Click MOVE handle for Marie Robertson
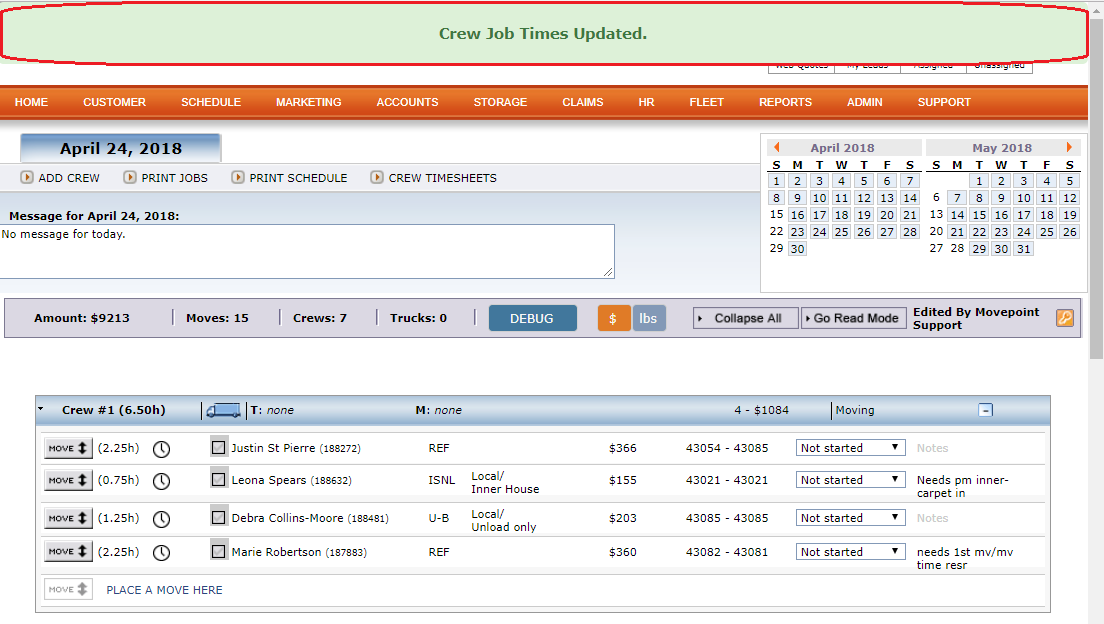The width and height of the screenshot is (1104, 624). (x=68, y=551)
